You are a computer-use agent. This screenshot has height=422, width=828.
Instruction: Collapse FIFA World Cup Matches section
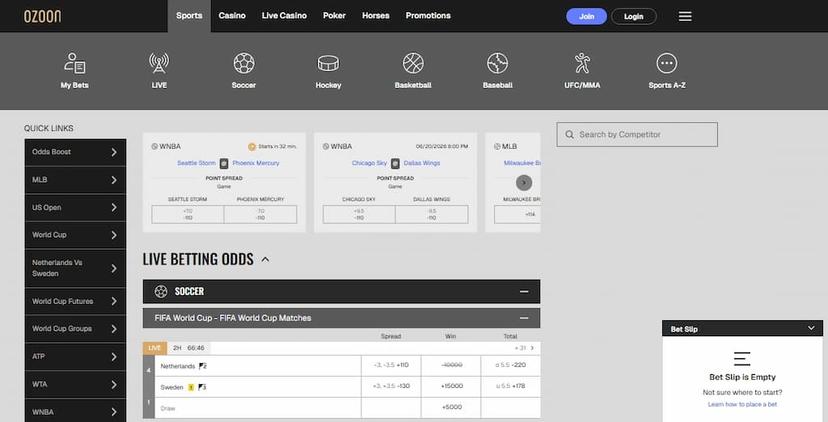click(x=524, y=318)
